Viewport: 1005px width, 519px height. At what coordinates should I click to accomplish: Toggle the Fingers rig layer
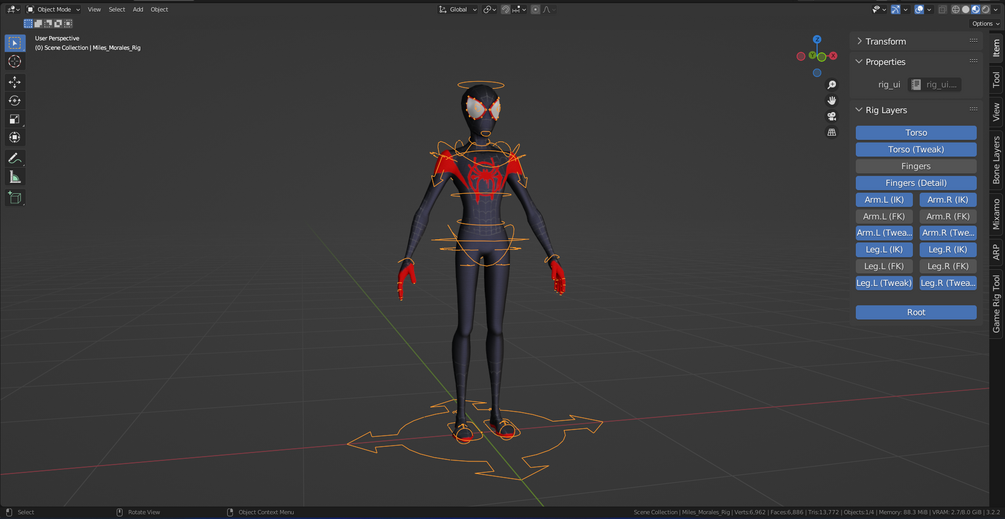coord(916,166)
